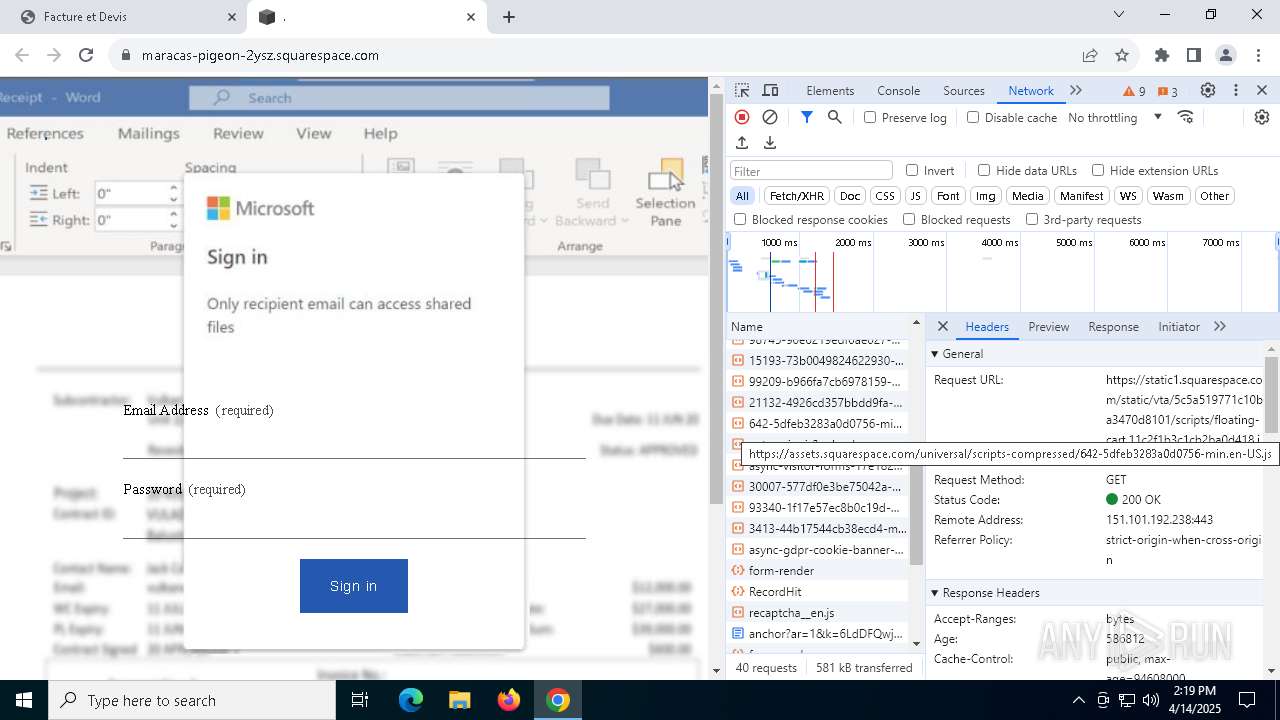Open Chrome profile avatar
This screenshot has width=1280, height=720.
pyautogui.click(x=1226, y=55)
